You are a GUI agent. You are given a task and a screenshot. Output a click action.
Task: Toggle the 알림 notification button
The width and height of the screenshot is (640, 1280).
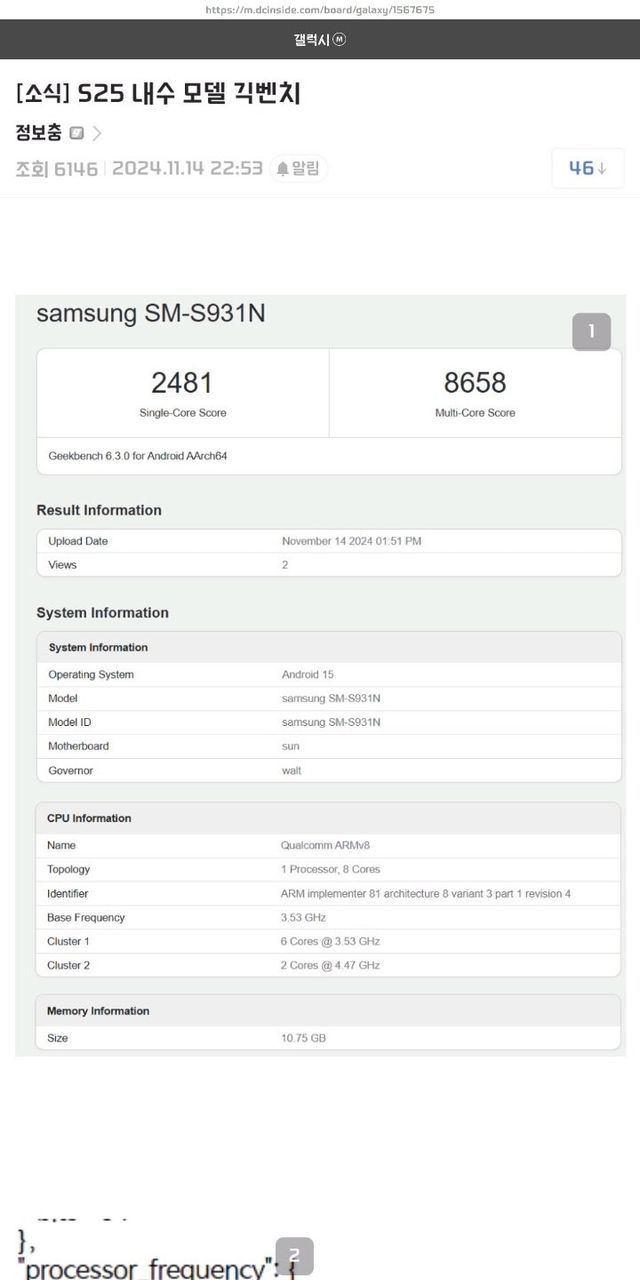click(x=299, y=169)
